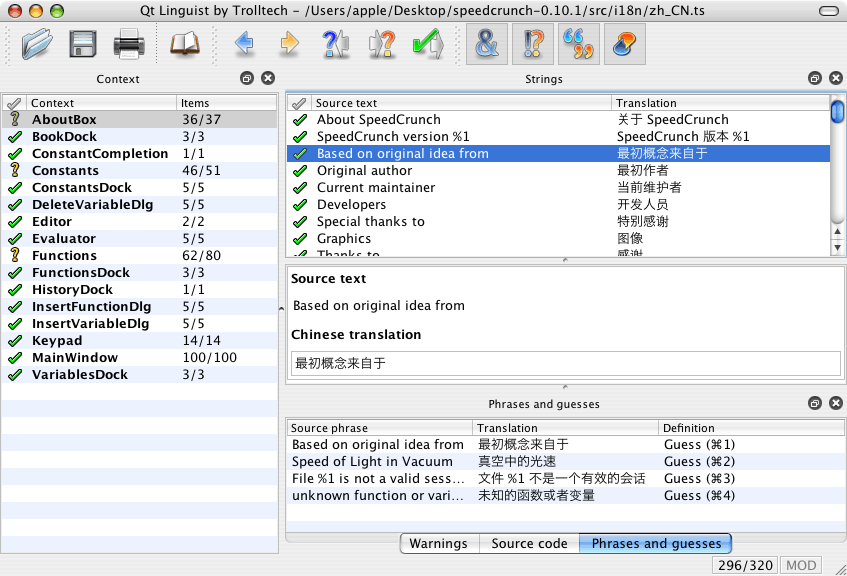This screenshot has height=576, width=847.
Task: Select the Phrases and guesses tab
Action: [656, 544]
